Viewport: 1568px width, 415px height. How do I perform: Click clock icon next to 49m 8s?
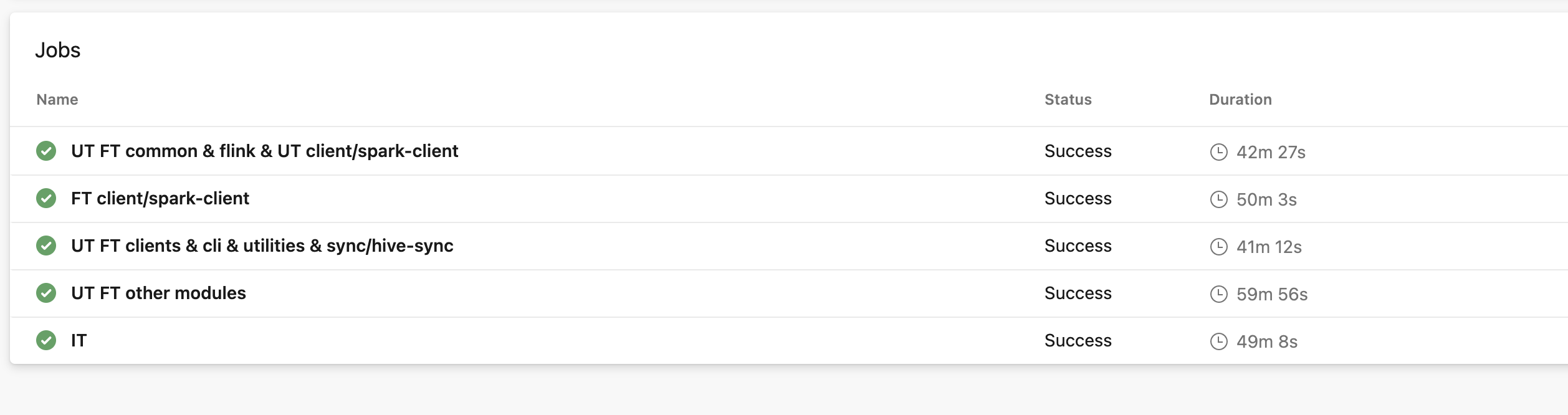pos(1218,341)
